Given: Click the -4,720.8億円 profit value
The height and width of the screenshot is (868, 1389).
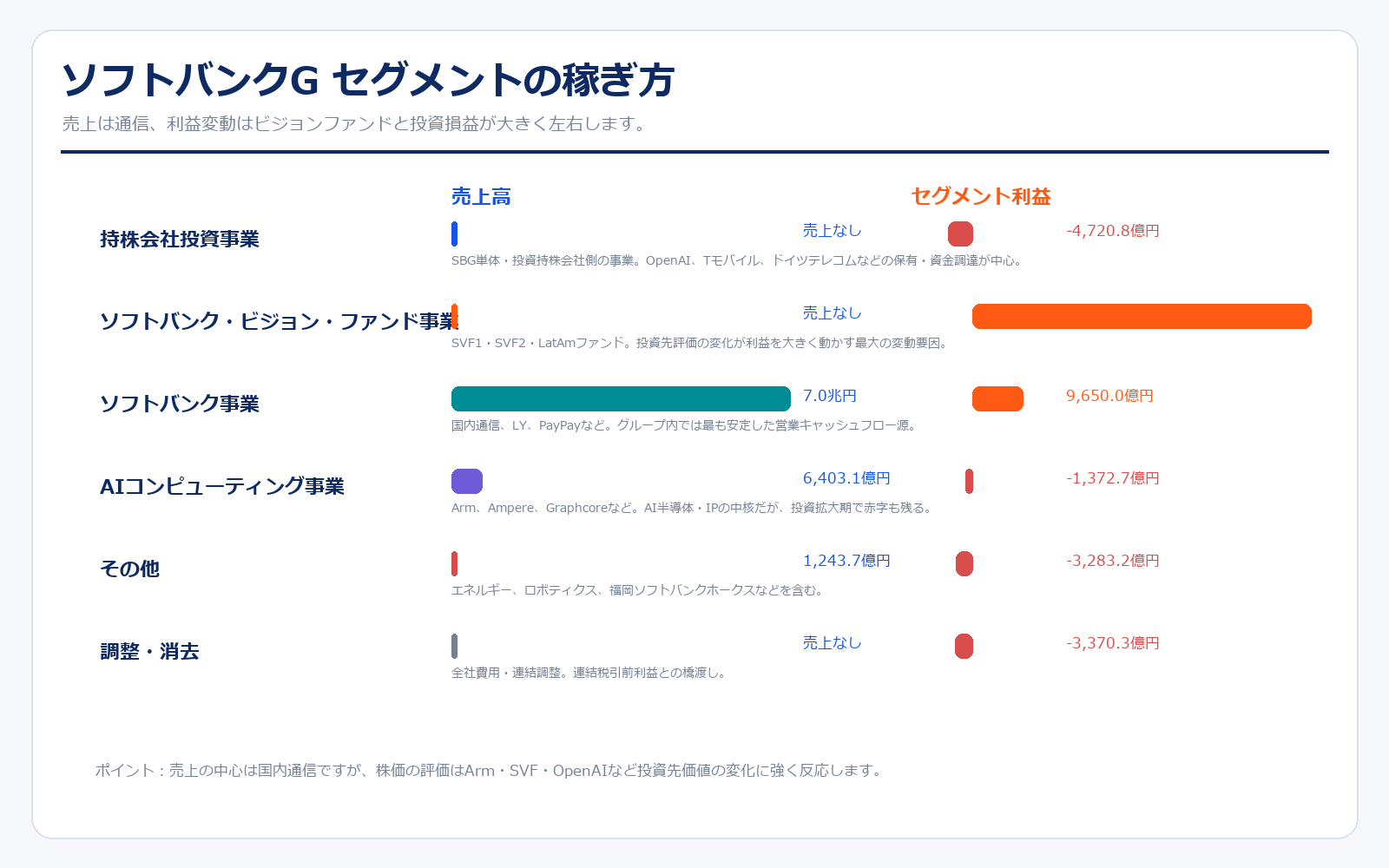Looking at the screenshot, I should [x=1113, y=231].
